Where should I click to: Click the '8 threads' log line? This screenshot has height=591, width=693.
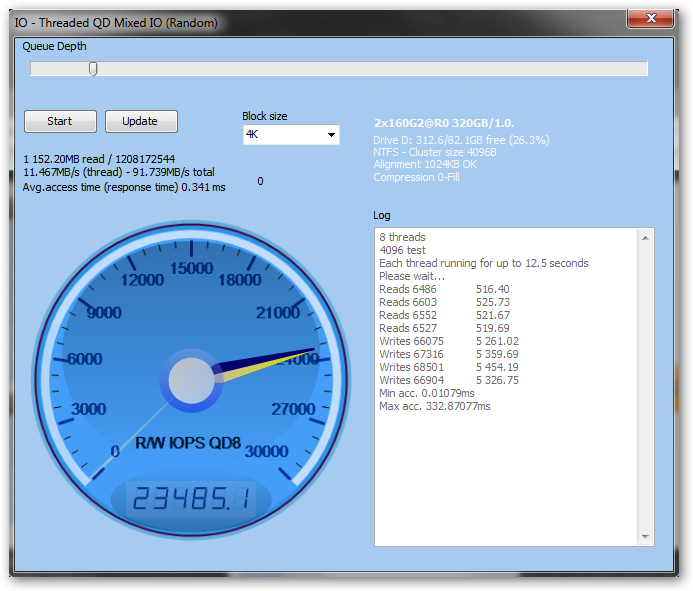point(402,237)
